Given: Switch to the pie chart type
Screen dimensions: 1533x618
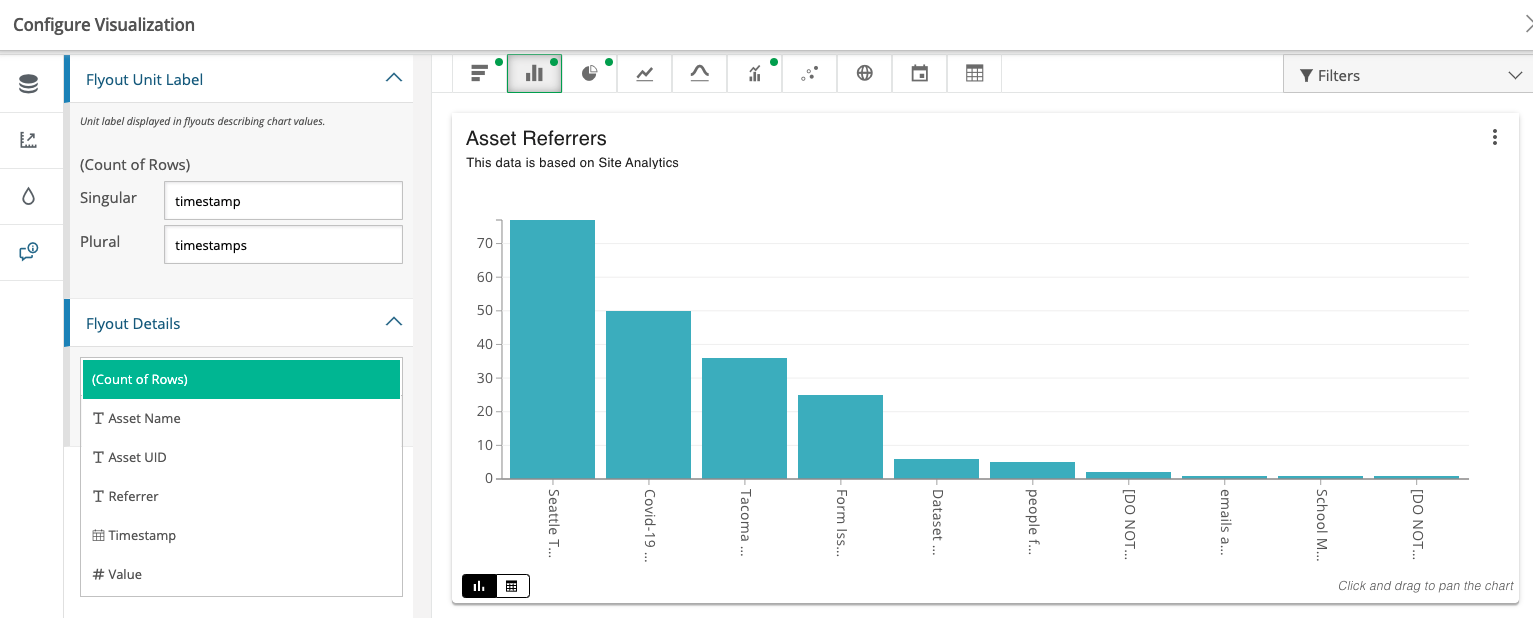Looking at the screenshot, I should click(x=590, y=74).
